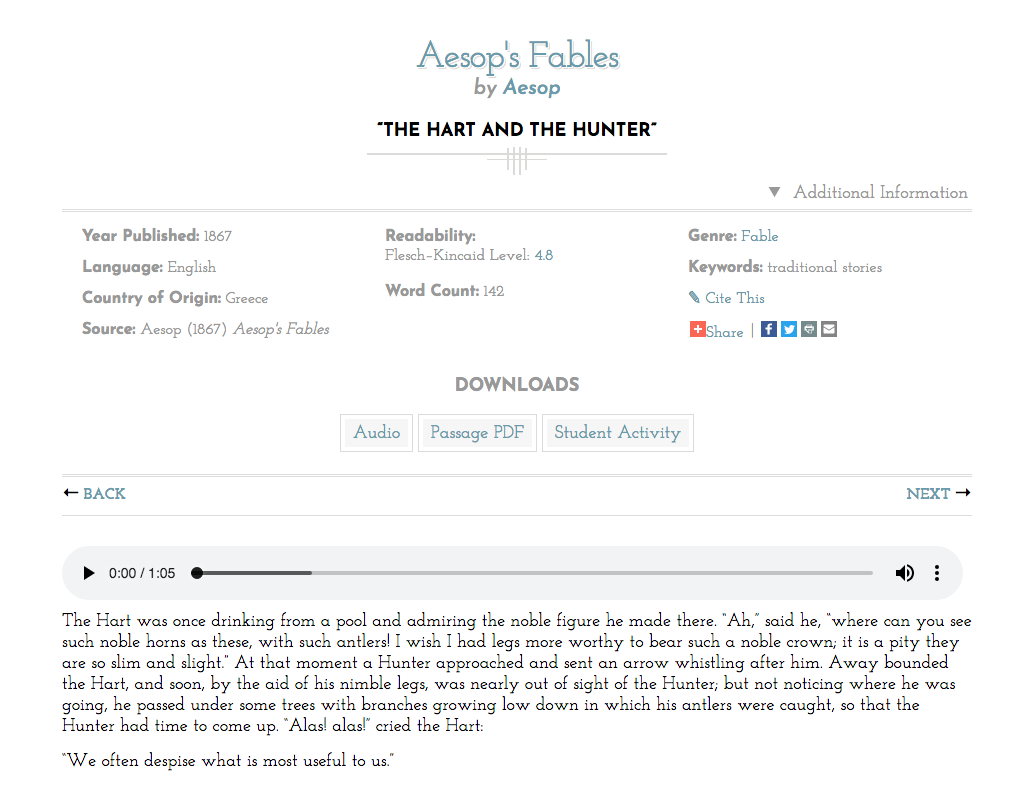Open the Student Activity download
The height and width of the screenshot is (800, 1031).
tap(617, 433)
